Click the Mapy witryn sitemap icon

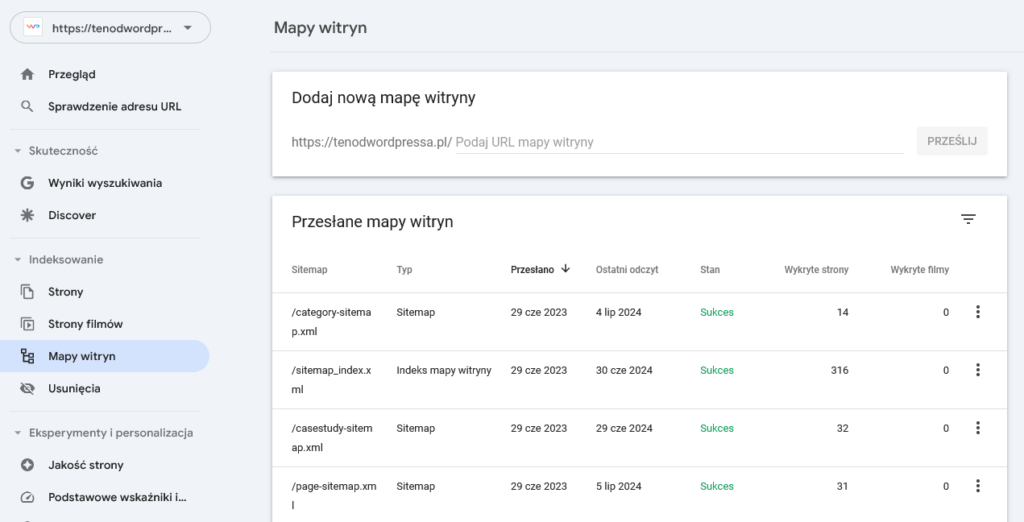(27, 356)
